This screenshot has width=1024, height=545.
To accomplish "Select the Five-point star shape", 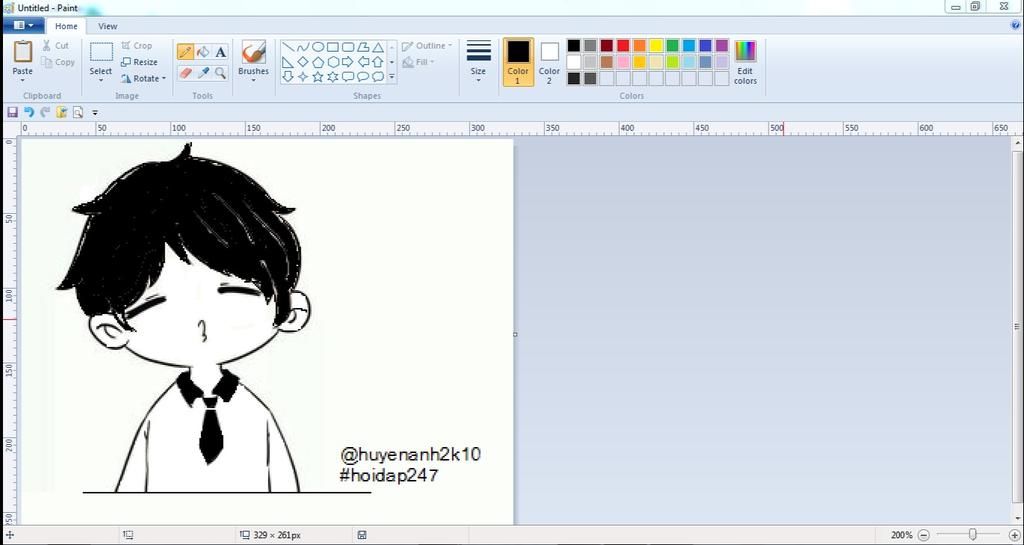I will 318,77.
